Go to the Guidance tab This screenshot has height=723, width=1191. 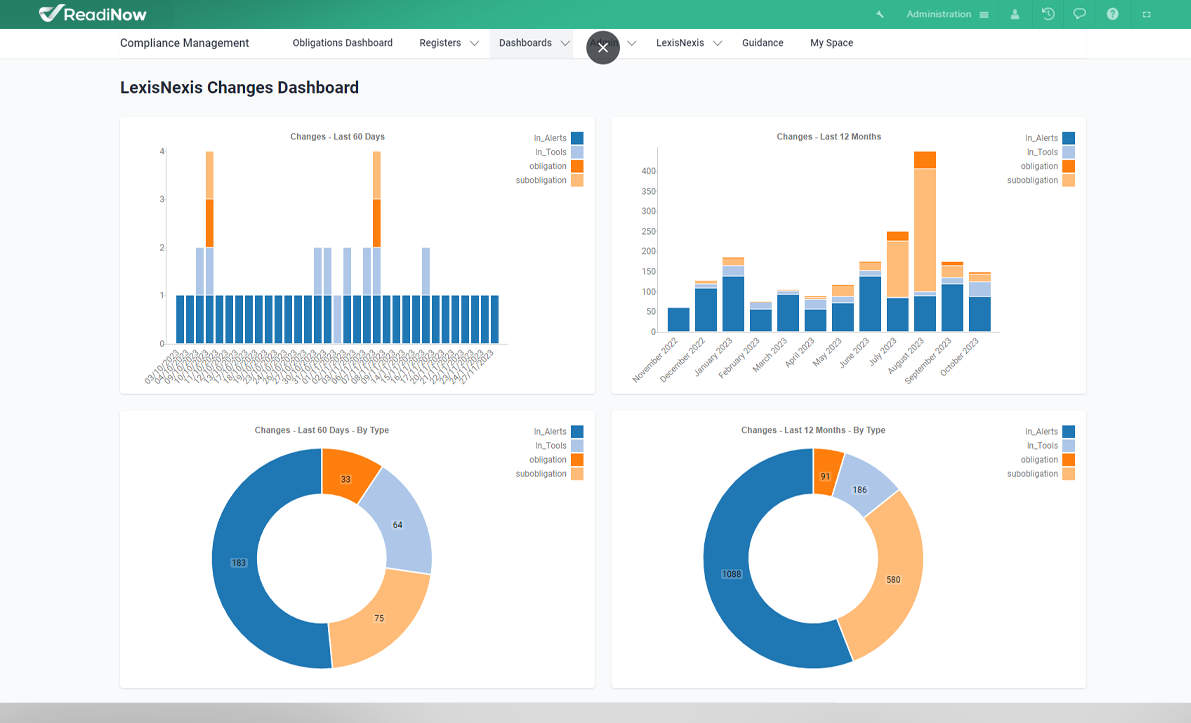click(x=763, y=43)
